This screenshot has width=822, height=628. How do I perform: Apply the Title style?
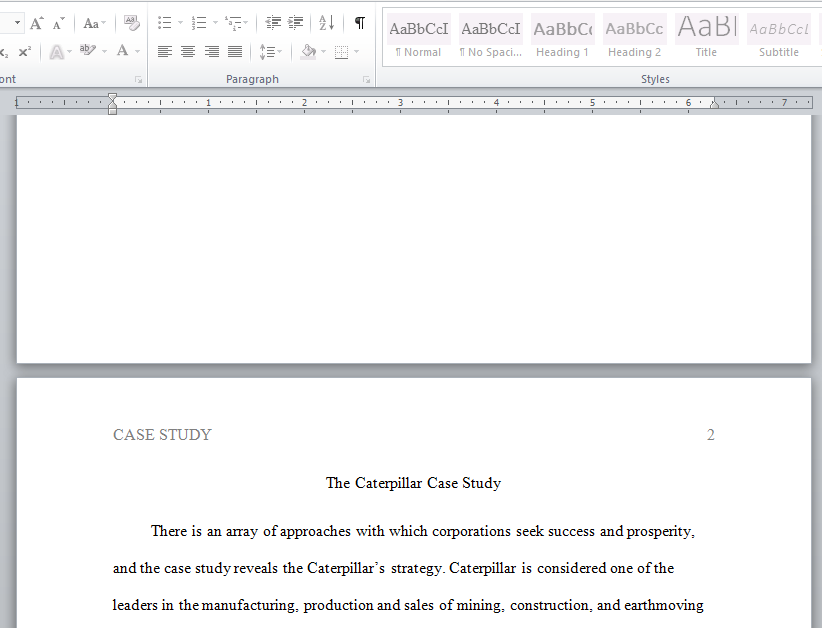[x=706, y=37]
